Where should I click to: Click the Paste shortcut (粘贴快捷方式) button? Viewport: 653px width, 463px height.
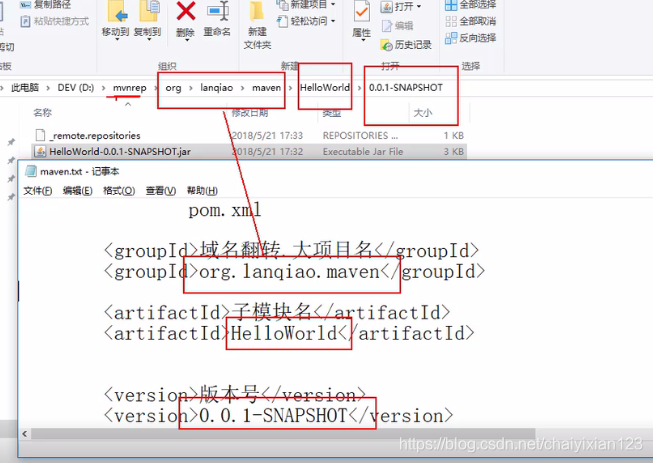click(x=55, y=21)
